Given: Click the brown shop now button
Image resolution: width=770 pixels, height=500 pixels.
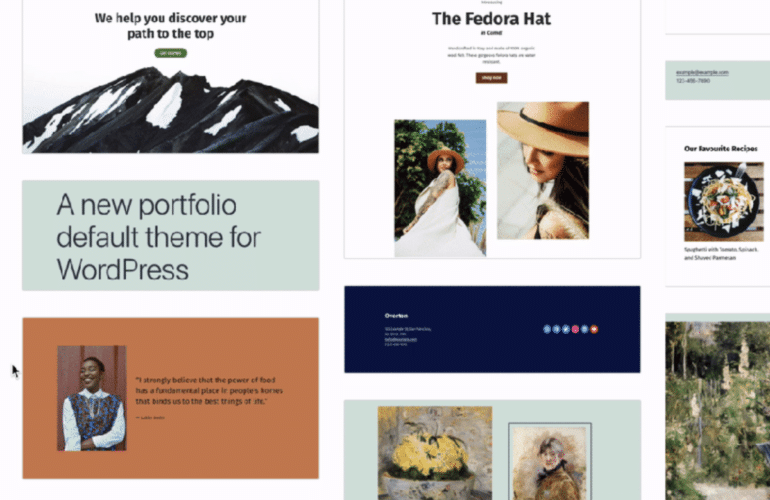Looking at the screenshot, I should click(491, 78).
